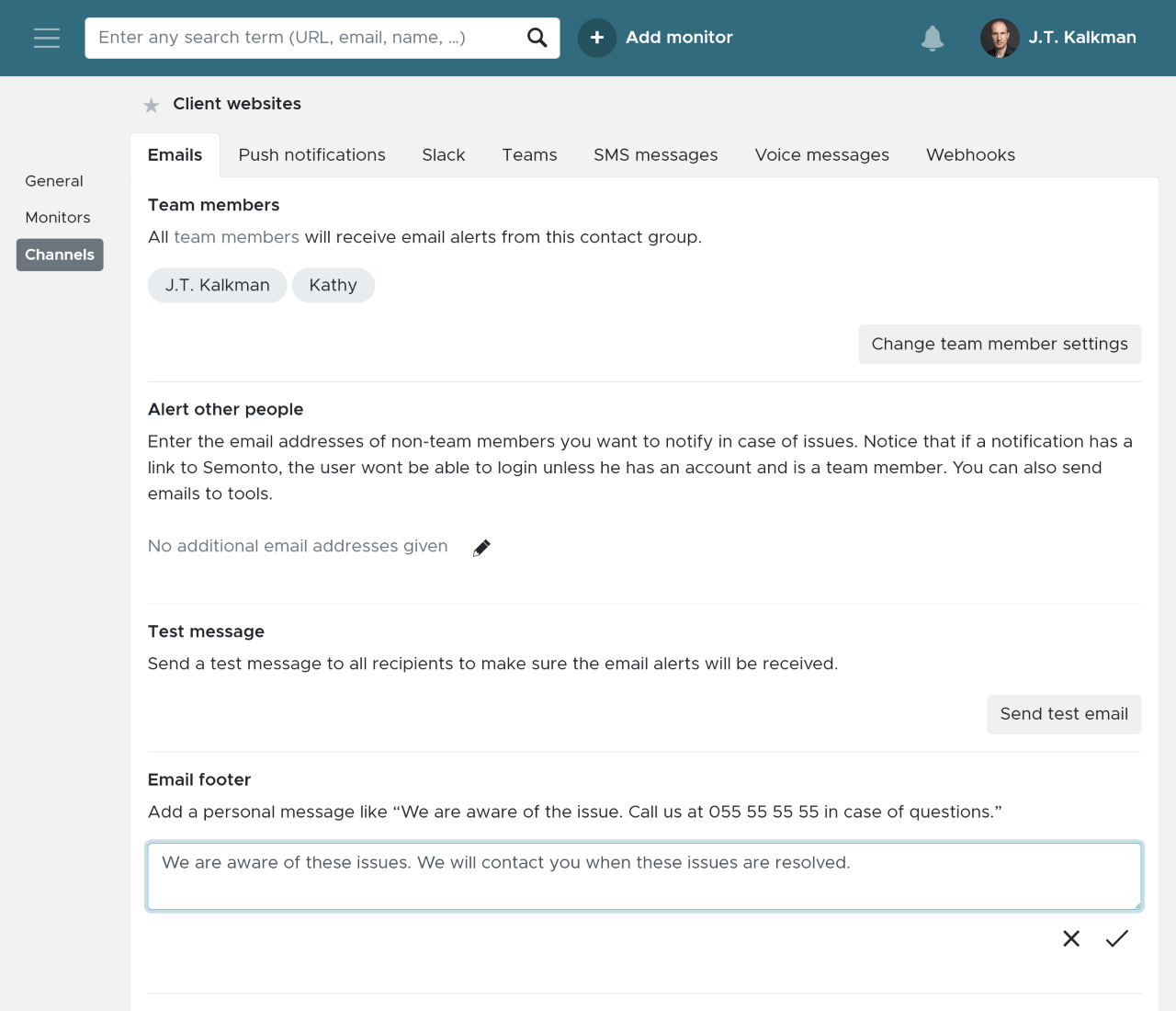
Task: Select the Channels sidebar item
Action: [60, 255]
